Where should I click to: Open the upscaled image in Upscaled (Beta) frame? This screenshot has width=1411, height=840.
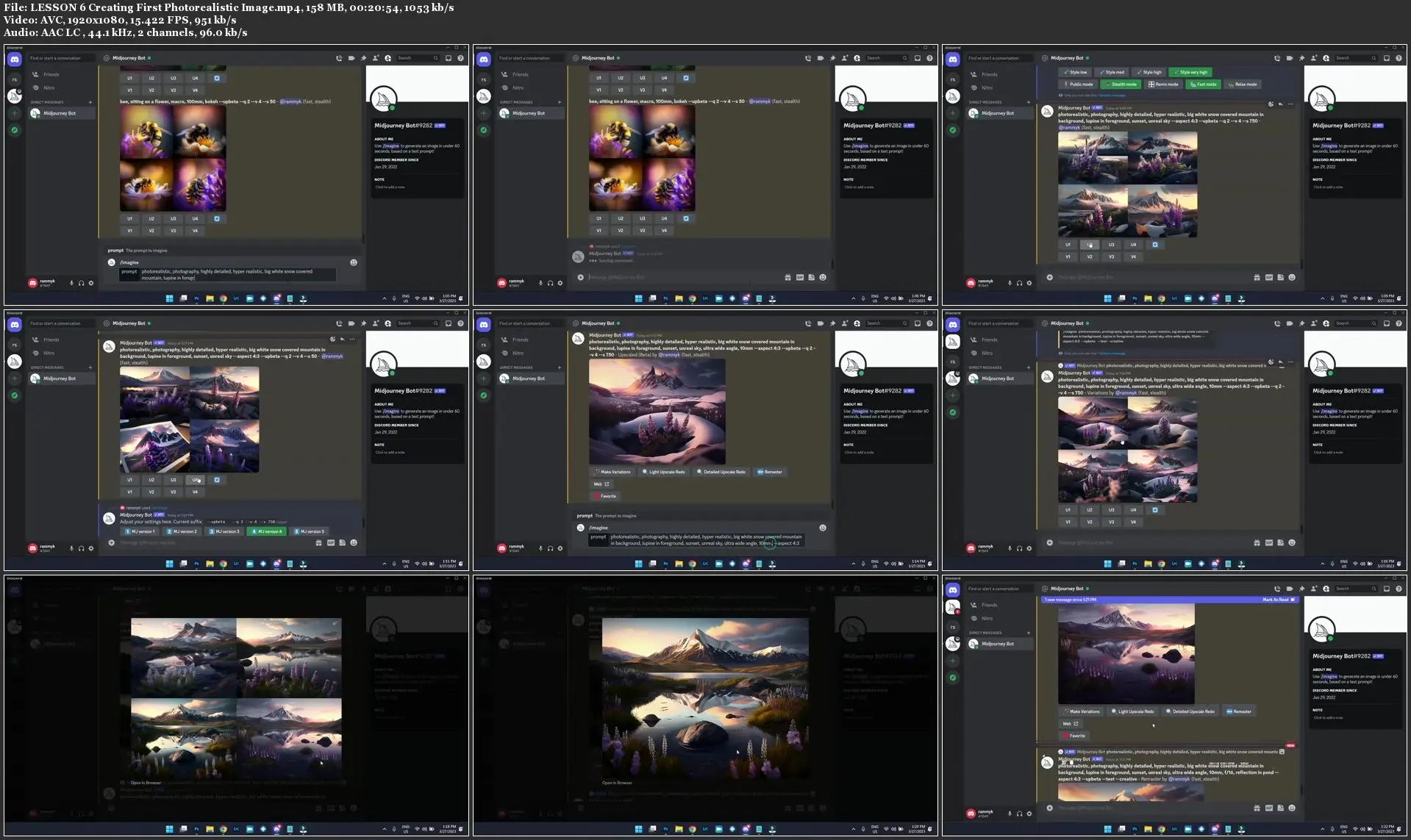pyautogui.click(x=657, y=412)
